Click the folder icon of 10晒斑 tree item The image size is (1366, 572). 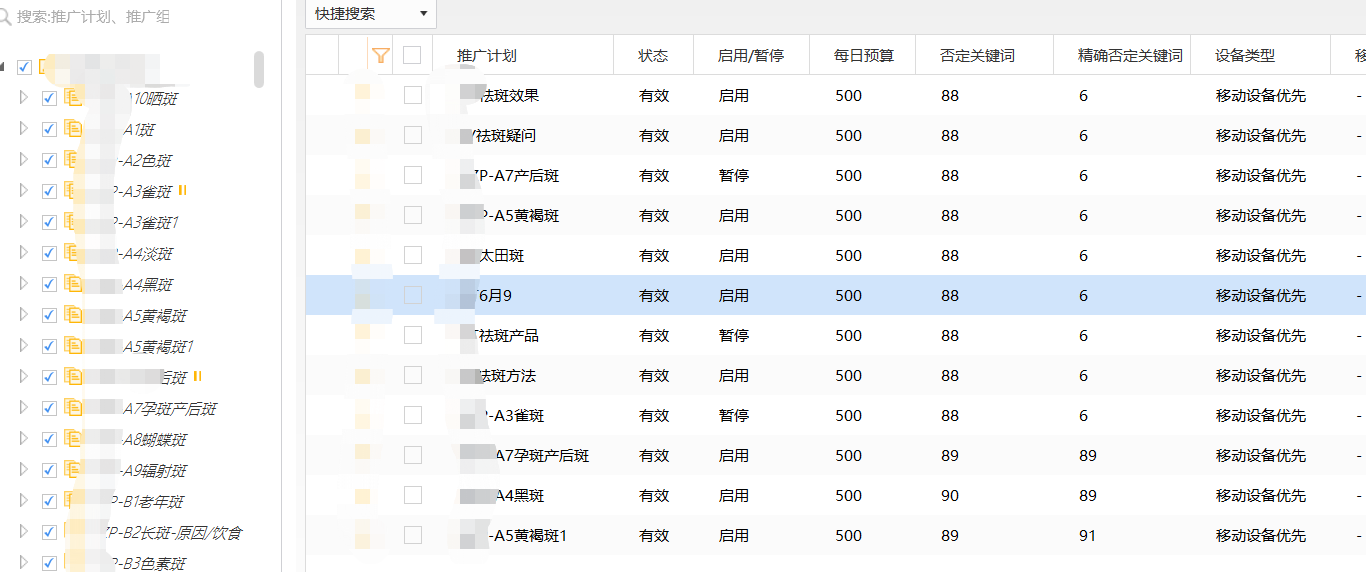(73, 98)
